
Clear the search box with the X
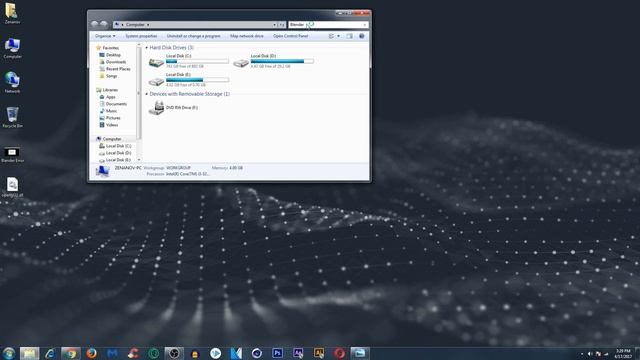click(x=364, y=25)
